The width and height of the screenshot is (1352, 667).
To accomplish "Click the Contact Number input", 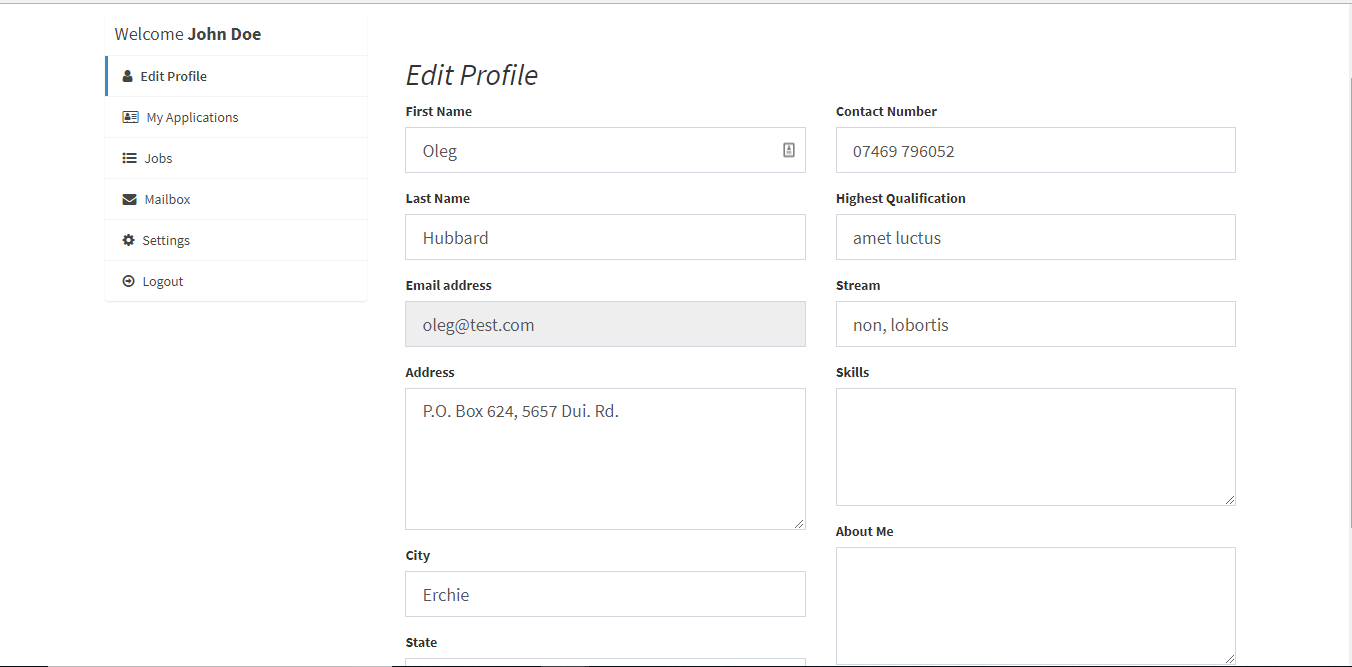I will [1035, 150].
